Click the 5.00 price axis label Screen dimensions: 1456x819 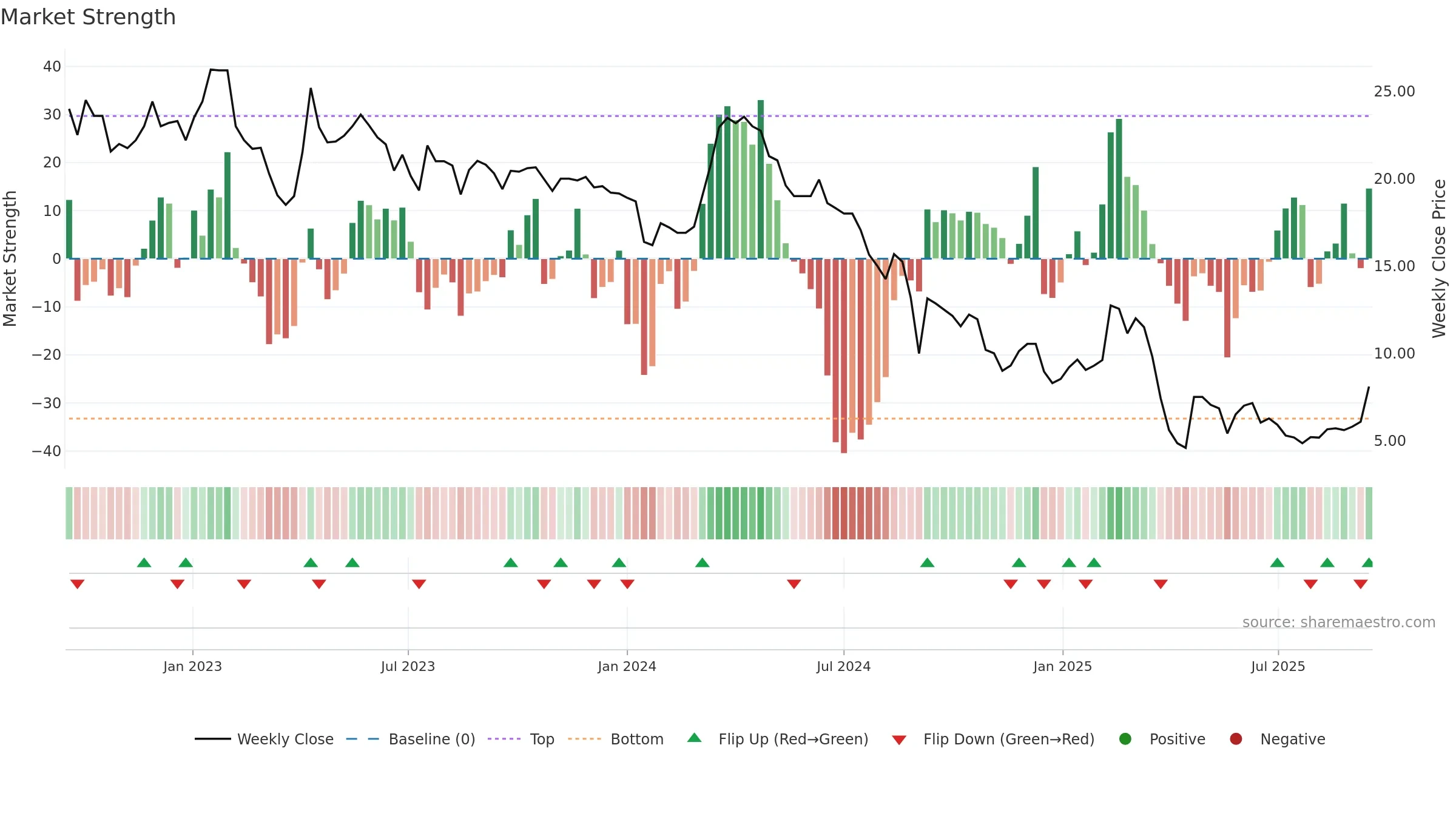[x=1390, y=441]
